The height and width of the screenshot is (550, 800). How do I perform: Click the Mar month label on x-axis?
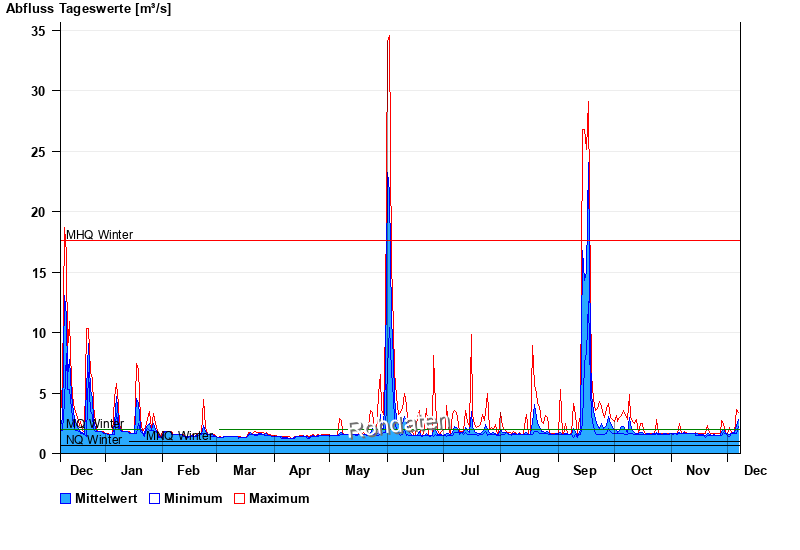(244, 471)
